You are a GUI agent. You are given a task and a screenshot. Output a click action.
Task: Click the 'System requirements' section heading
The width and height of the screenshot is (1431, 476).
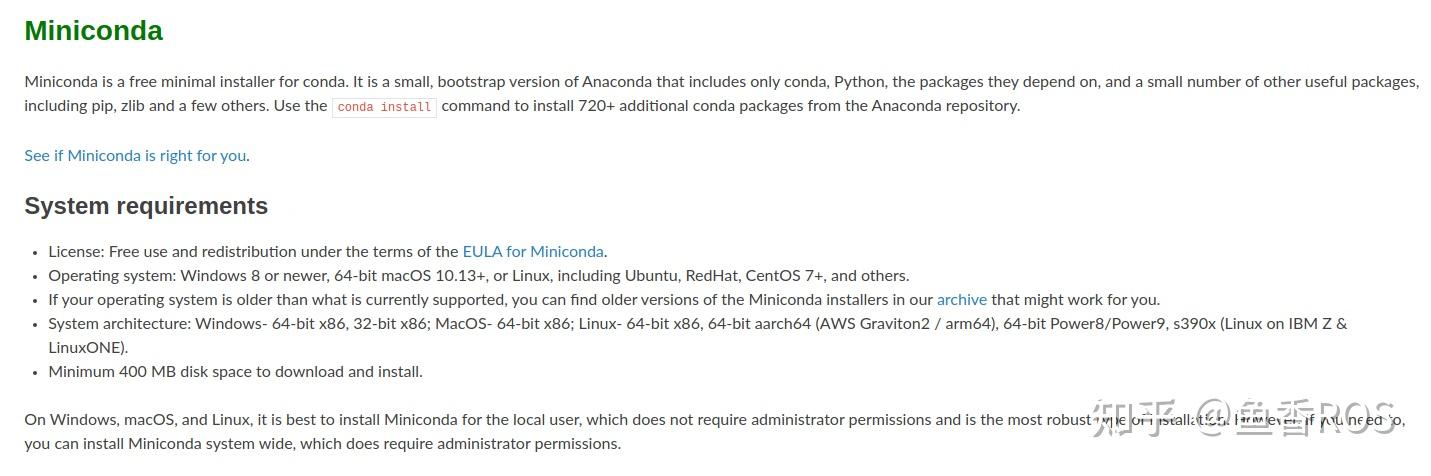pos(146,206)
